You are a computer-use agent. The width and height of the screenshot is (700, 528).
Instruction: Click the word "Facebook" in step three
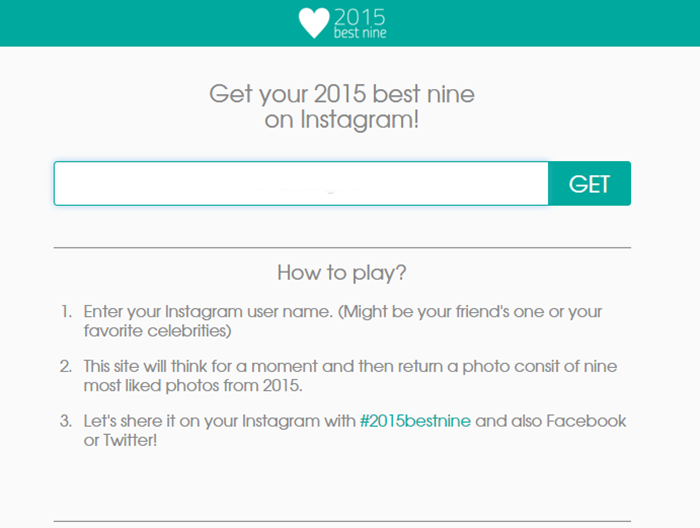586,421
